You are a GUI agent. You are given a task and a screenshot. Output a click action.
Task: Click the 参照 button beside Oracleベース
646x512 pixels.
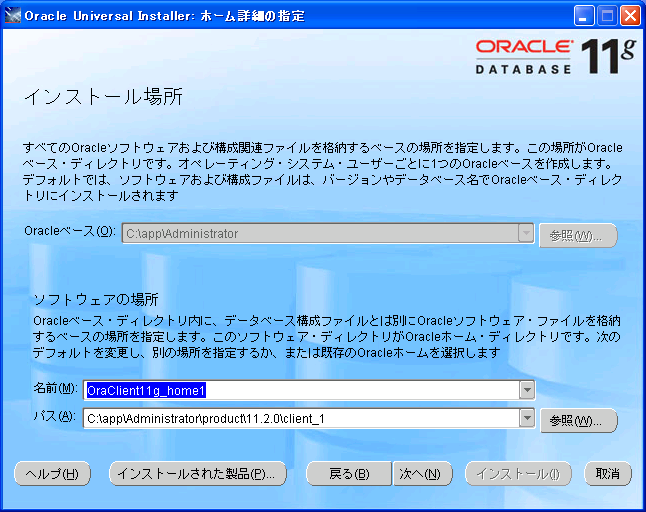(x=577, y=235)
